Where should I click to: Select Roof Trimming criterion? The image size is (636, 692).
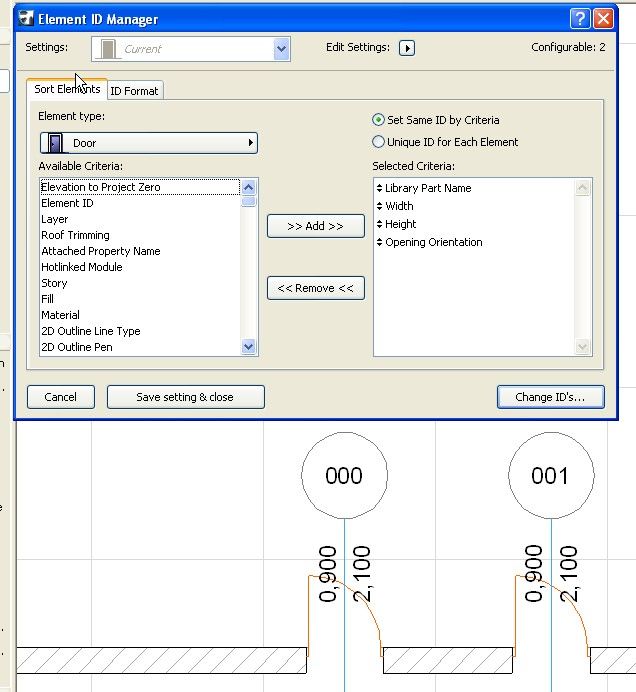[140, 235]
